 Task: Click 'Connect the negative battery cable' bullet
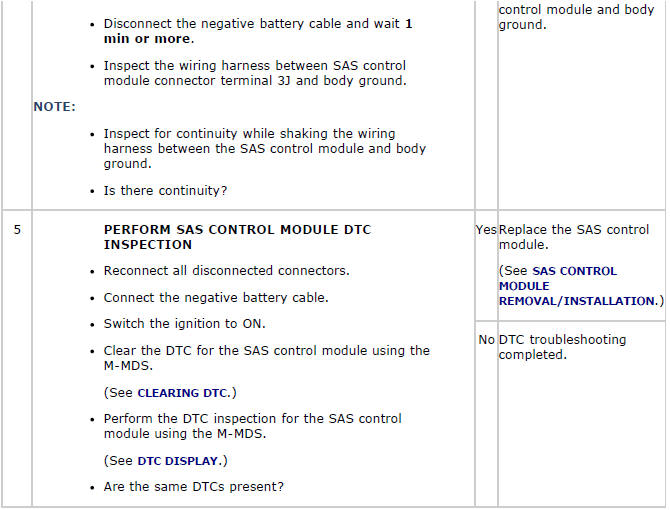click(x=216, y=297)
